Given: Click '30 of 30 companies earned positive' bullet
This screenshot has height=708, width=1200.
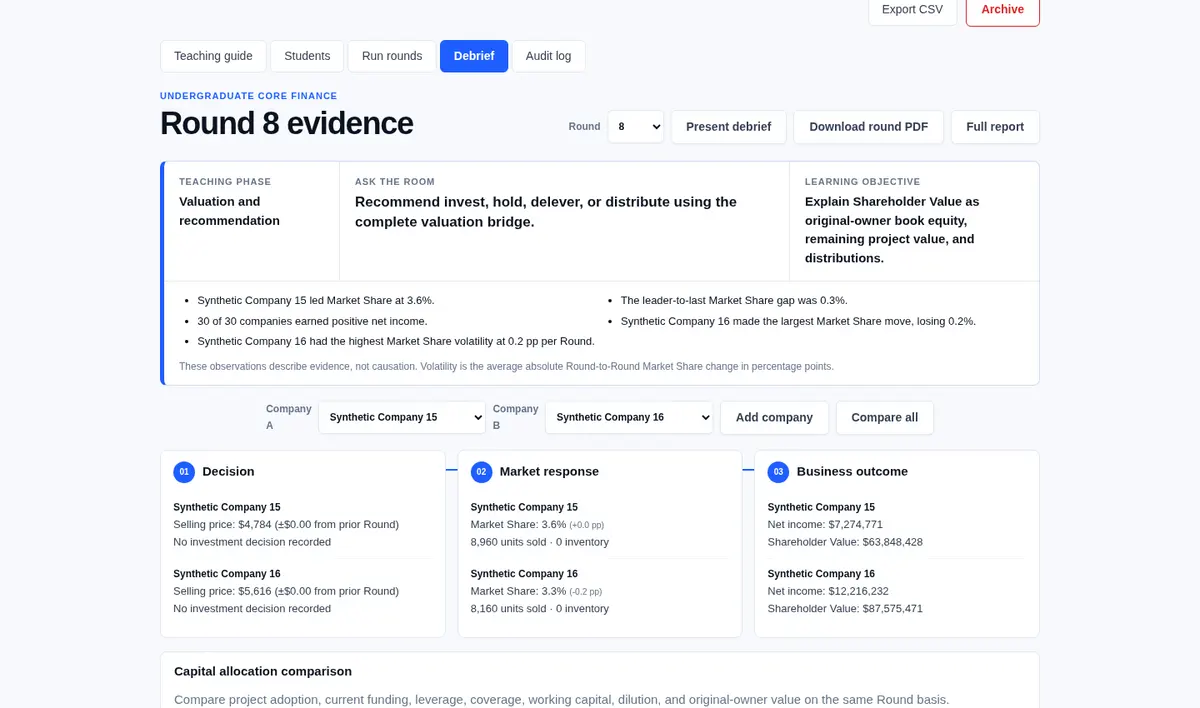Looking at the screenshot, I should click(x=312, y=321).
